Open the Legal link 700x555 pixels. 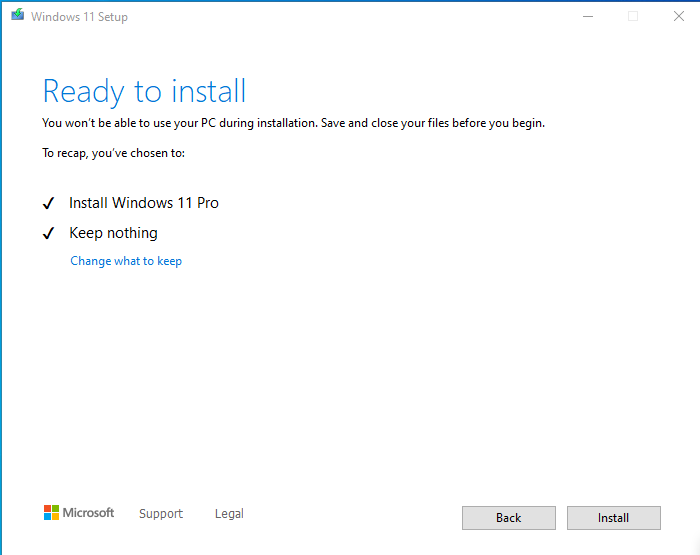click(229, 513)
